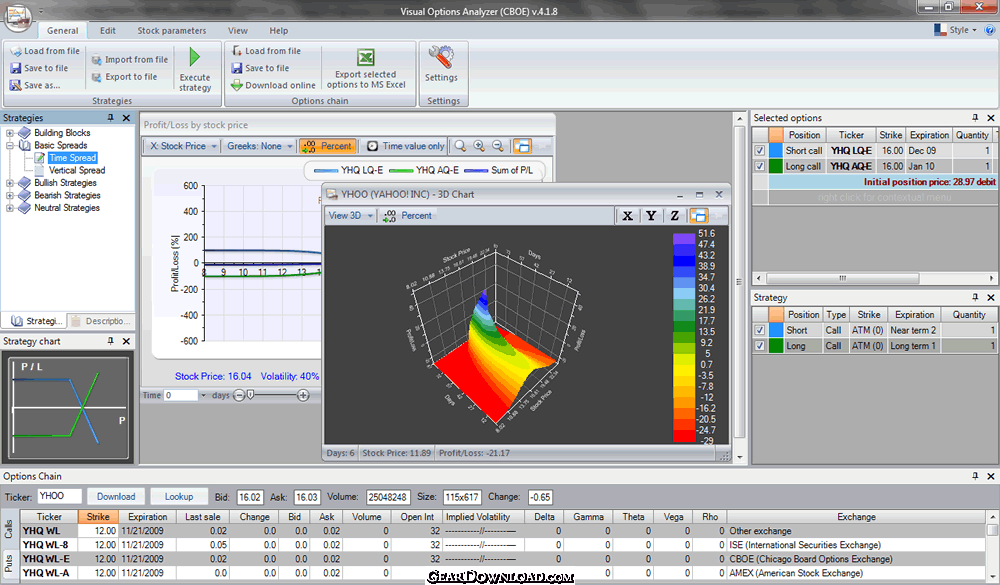Click Import from file
This screenshot has width=1000, height=585.
click(129, 60)
